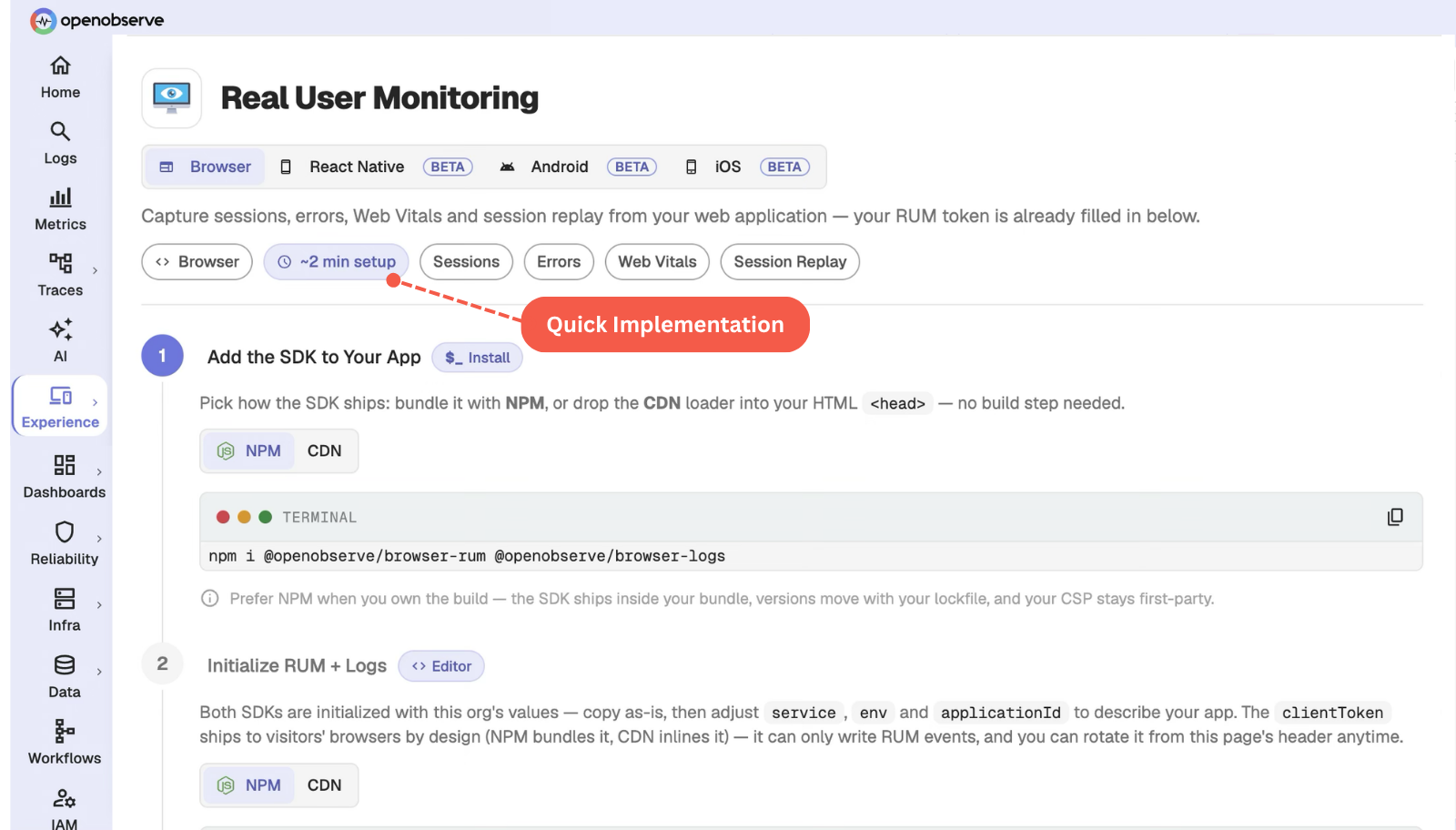This screenshot has width=1456, height=830.
Task: Select NPM under Add the SDK step
Action: (x=249, y=450)
